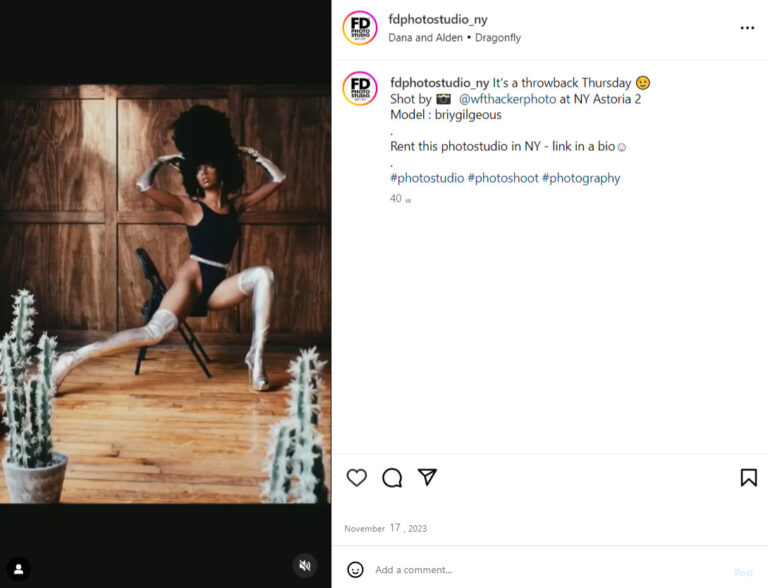Screen dimensions: 768x588
Task: Share the post with paper plane icon
Action: [x=427, y=478]
